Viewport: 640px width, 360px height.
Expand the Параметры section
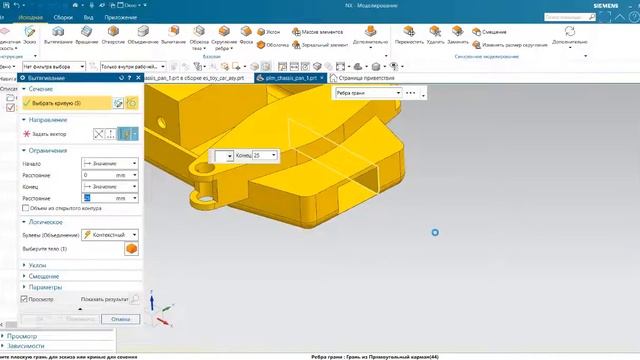45,287
